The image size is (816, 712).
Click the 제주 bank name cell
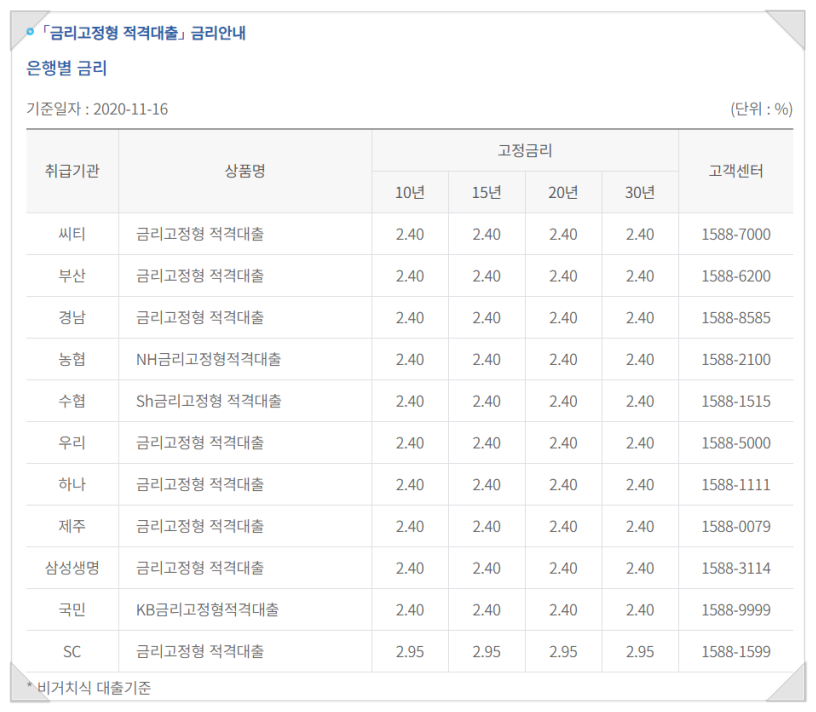pos(72,526)
